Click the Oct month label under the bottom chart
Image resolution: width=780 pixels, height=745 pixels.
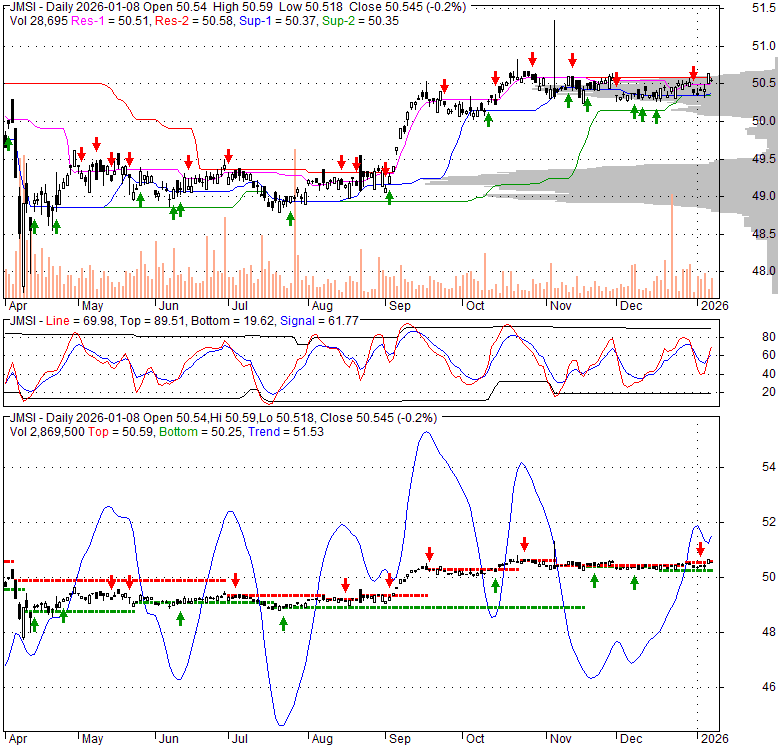click(475, 739)
